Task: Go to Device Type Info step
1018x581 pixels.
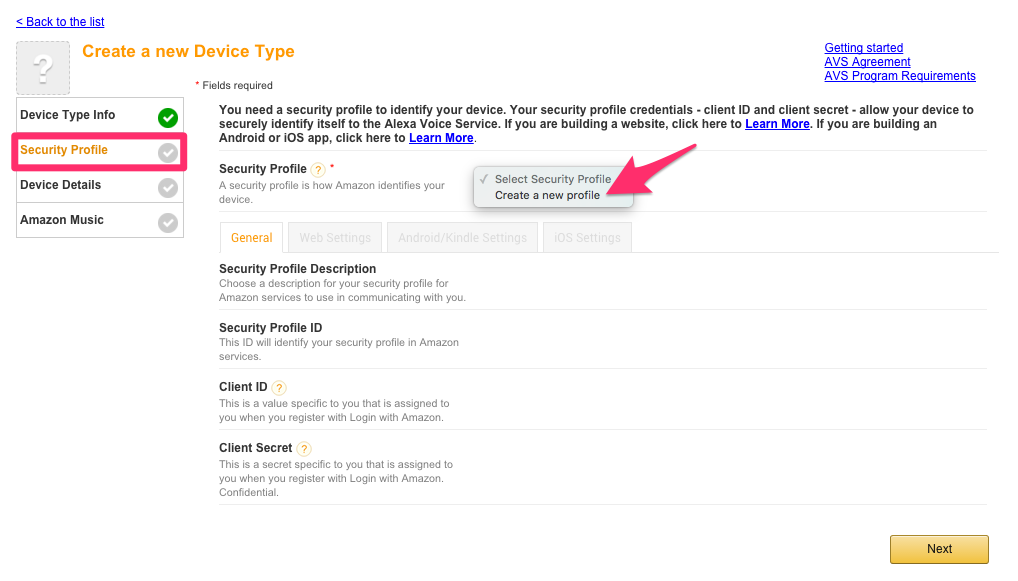Action: 100,115
